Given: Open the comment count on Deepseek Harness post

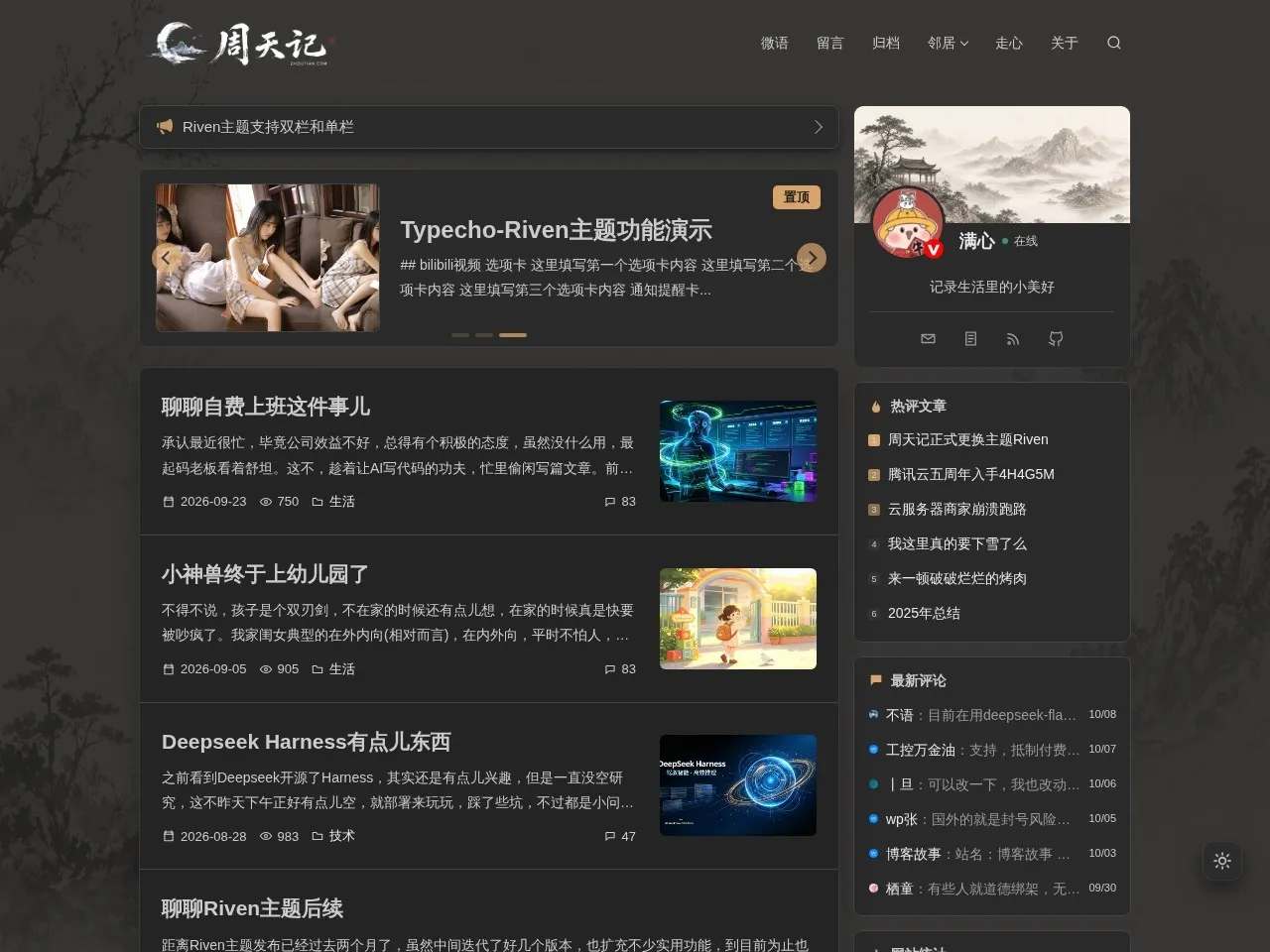Looking at the screenshot, I should tap(620, 837).
